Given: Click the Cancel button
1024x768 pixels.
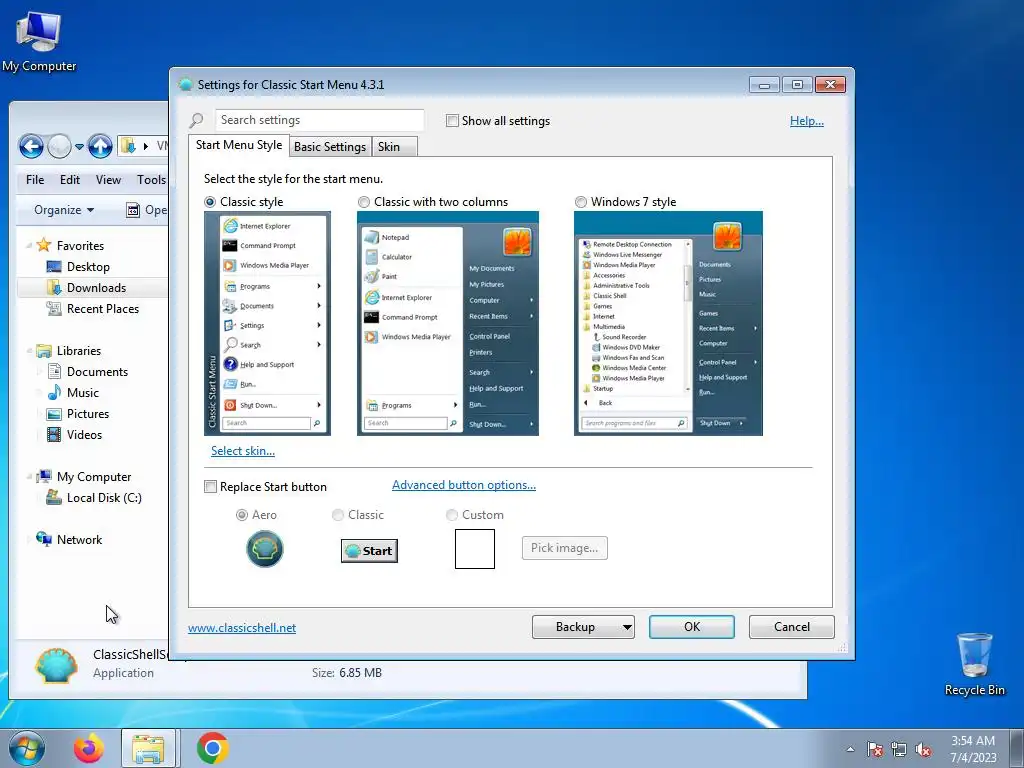Looking at the screenshot, I should 792,627.
